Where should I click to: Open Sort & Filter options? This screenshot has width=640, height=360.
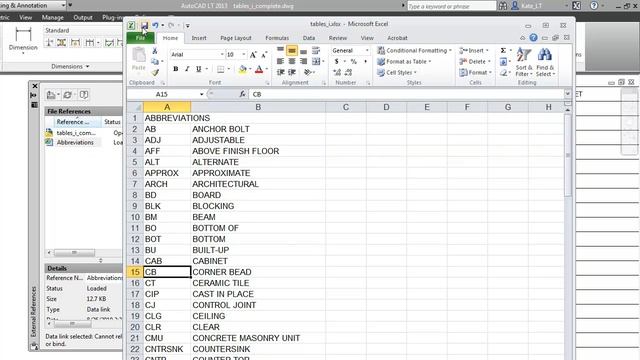click(524, 62)
